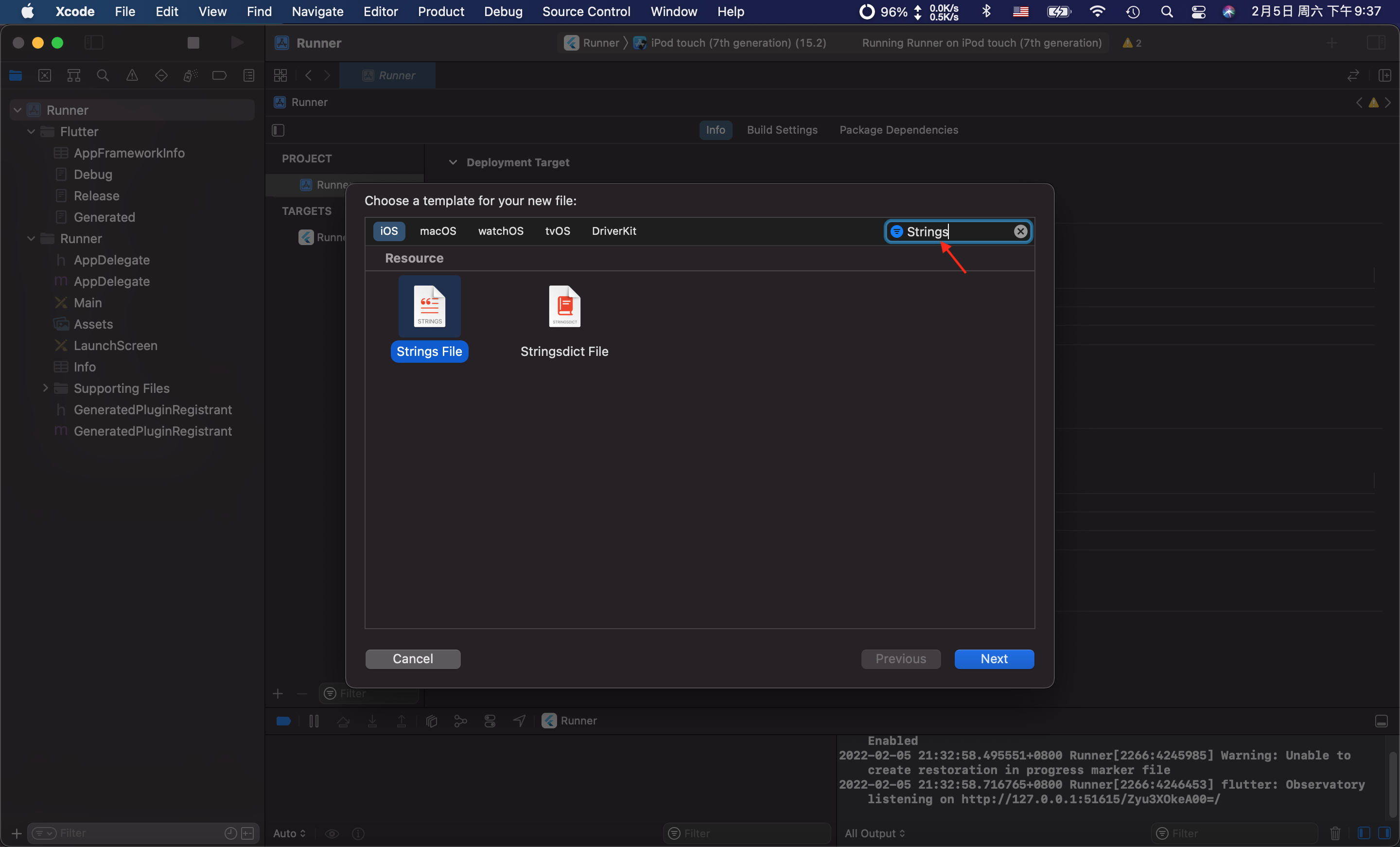Open the Product menu
1400x847 pixels.
(x=441, y=11)
